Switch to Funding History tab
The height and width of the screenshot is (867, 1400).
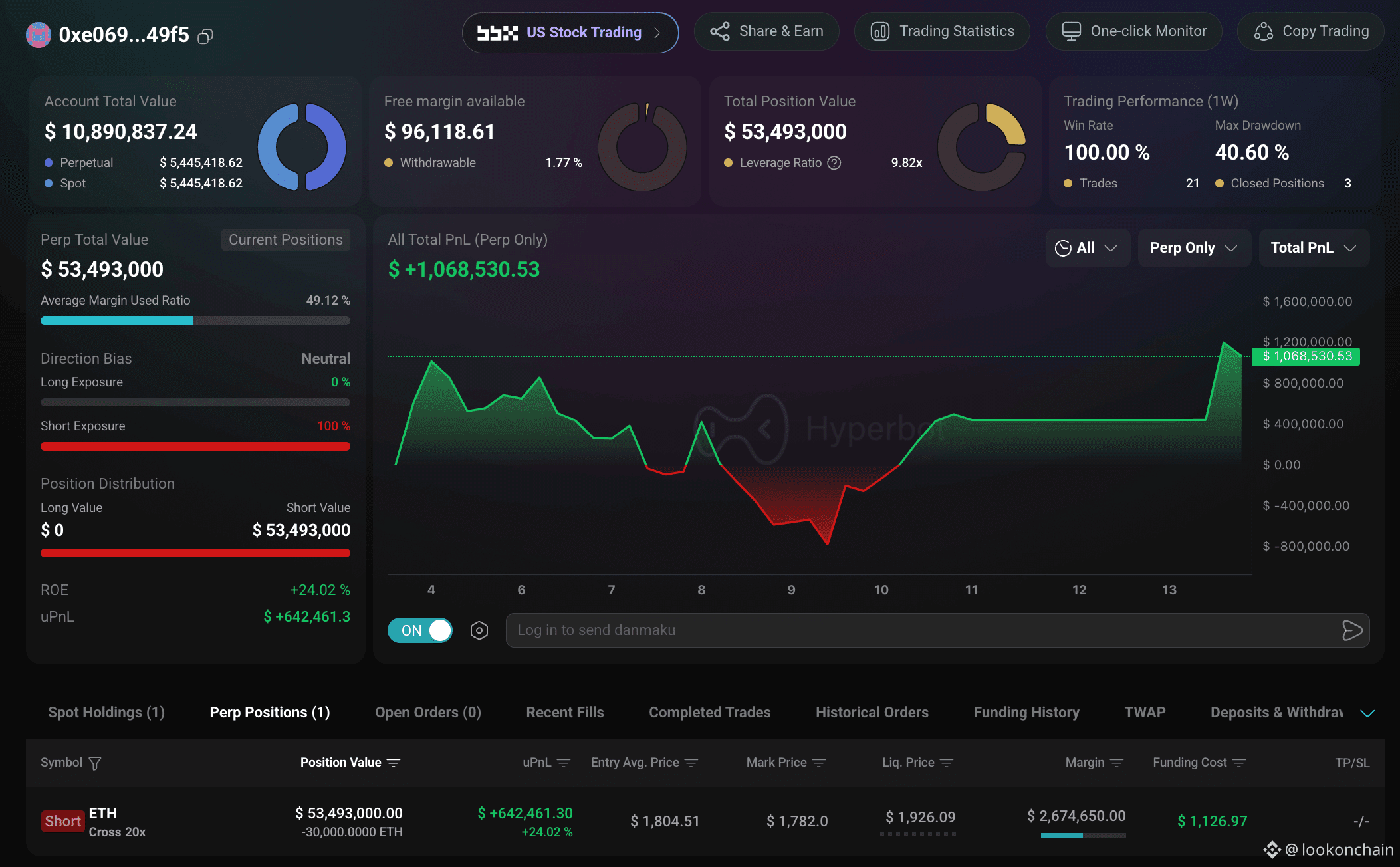[x=1026, y=713]
